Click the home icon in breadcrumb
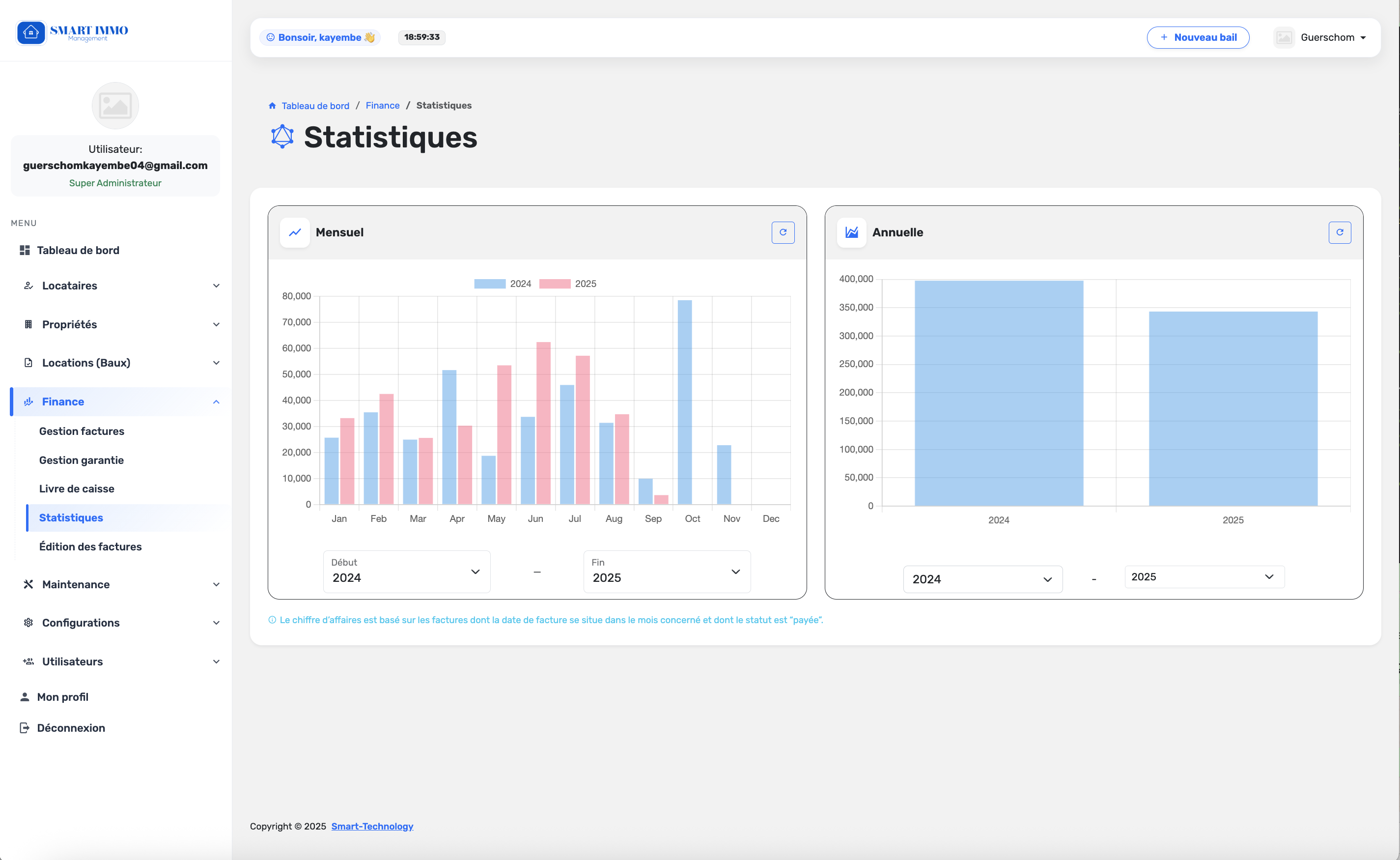This screenshot has width=1400, height=860. pyautogui.click(x=272, y=106)
